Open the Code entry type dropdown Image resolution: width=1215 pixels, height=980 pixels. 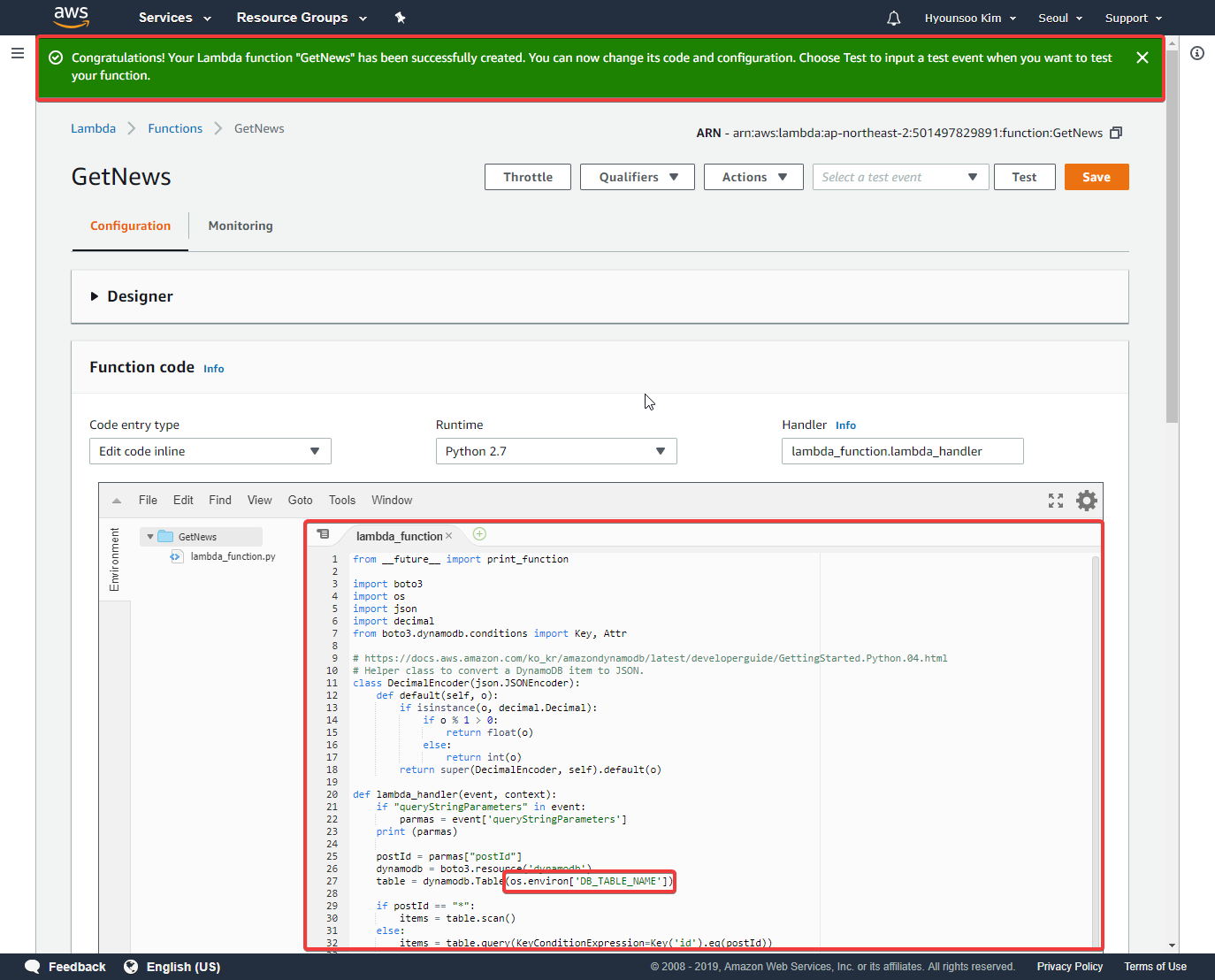coord(210,451)
